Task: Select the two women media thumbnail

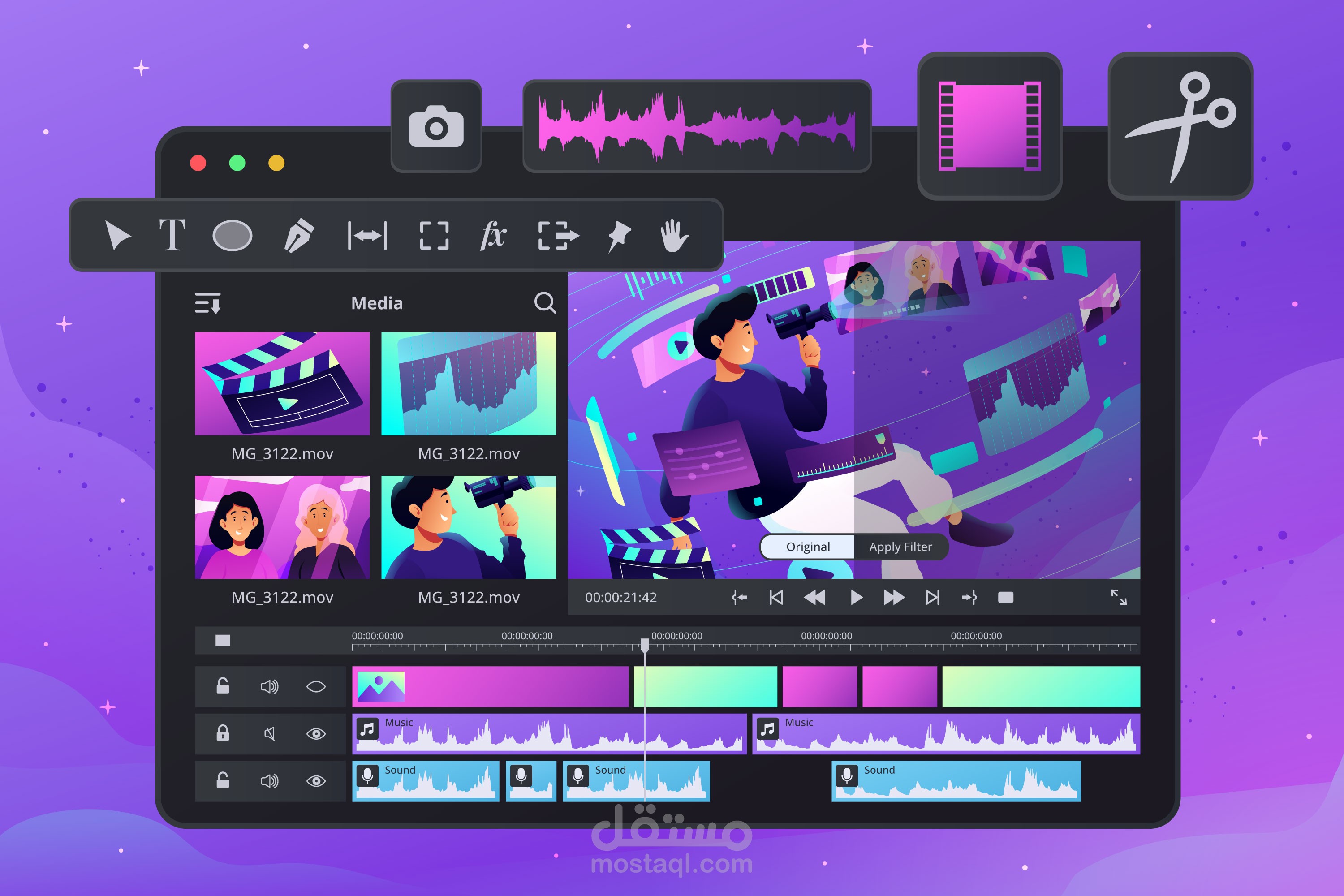Action: (x=282, y=527)
